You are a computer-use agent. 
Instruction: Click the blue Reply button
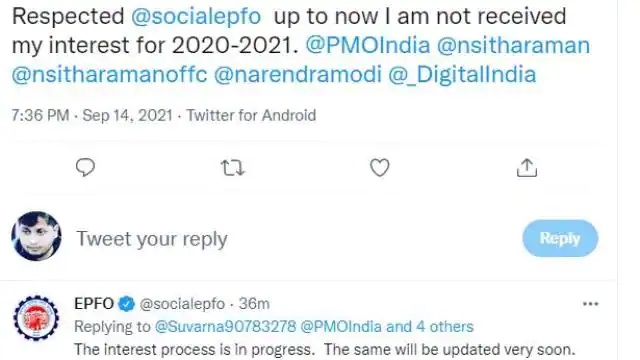pyautogui.click(x=560, y=238)
